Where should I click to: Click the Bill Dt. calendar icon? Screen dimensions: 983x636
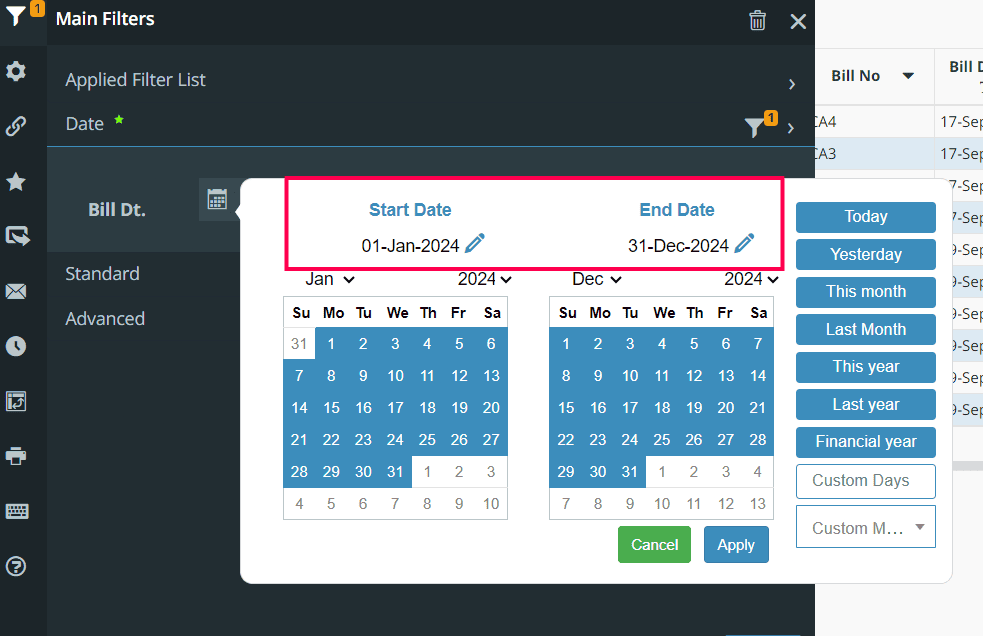coord(217,199)
